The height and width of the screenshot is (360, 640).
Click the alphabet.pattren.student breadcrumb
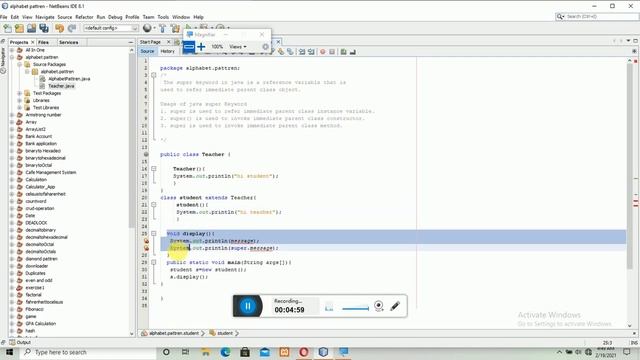click(174, 333)
